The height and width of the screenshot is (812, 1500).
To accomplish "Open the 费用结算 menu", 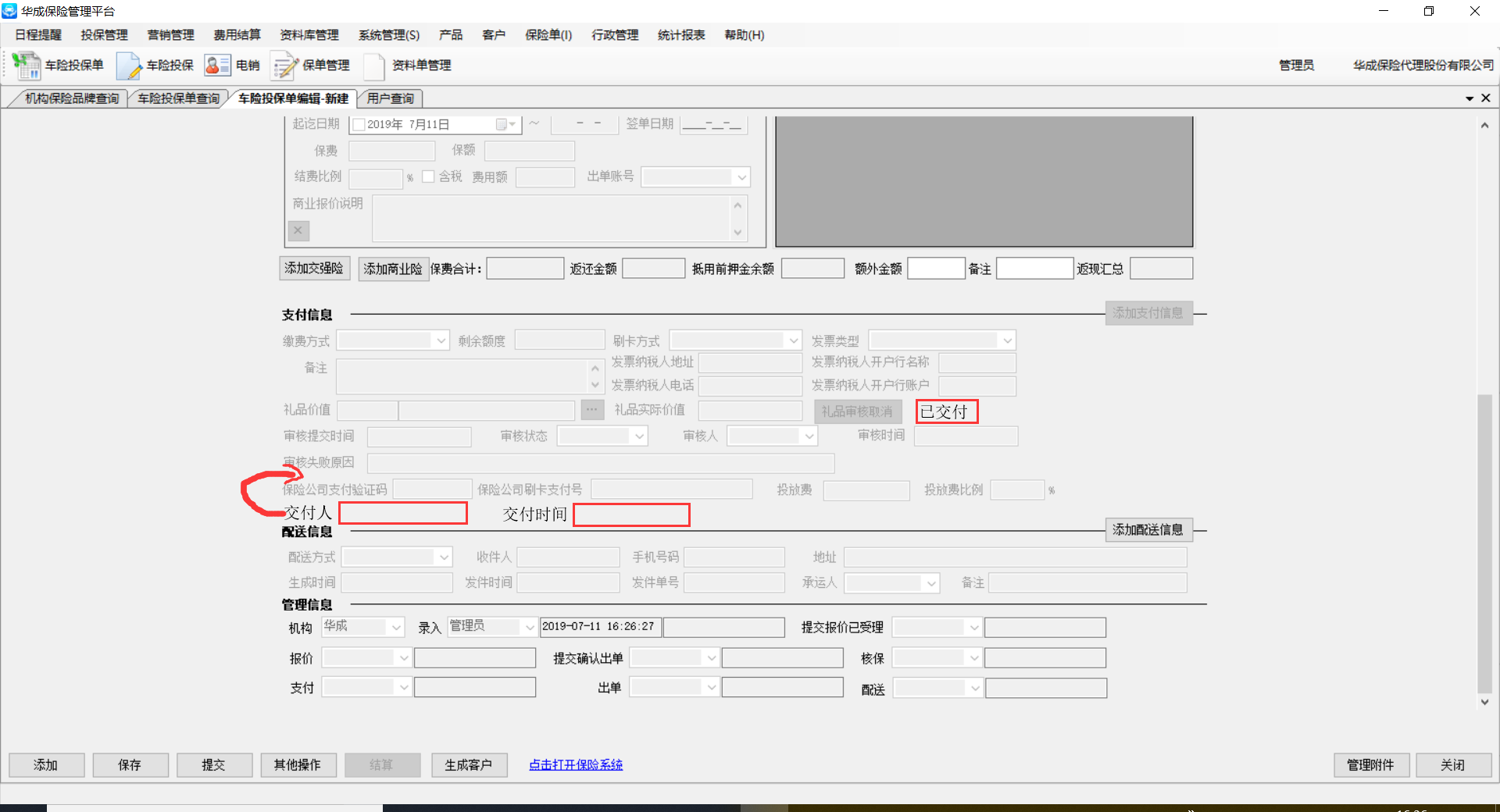I will 237,35.
